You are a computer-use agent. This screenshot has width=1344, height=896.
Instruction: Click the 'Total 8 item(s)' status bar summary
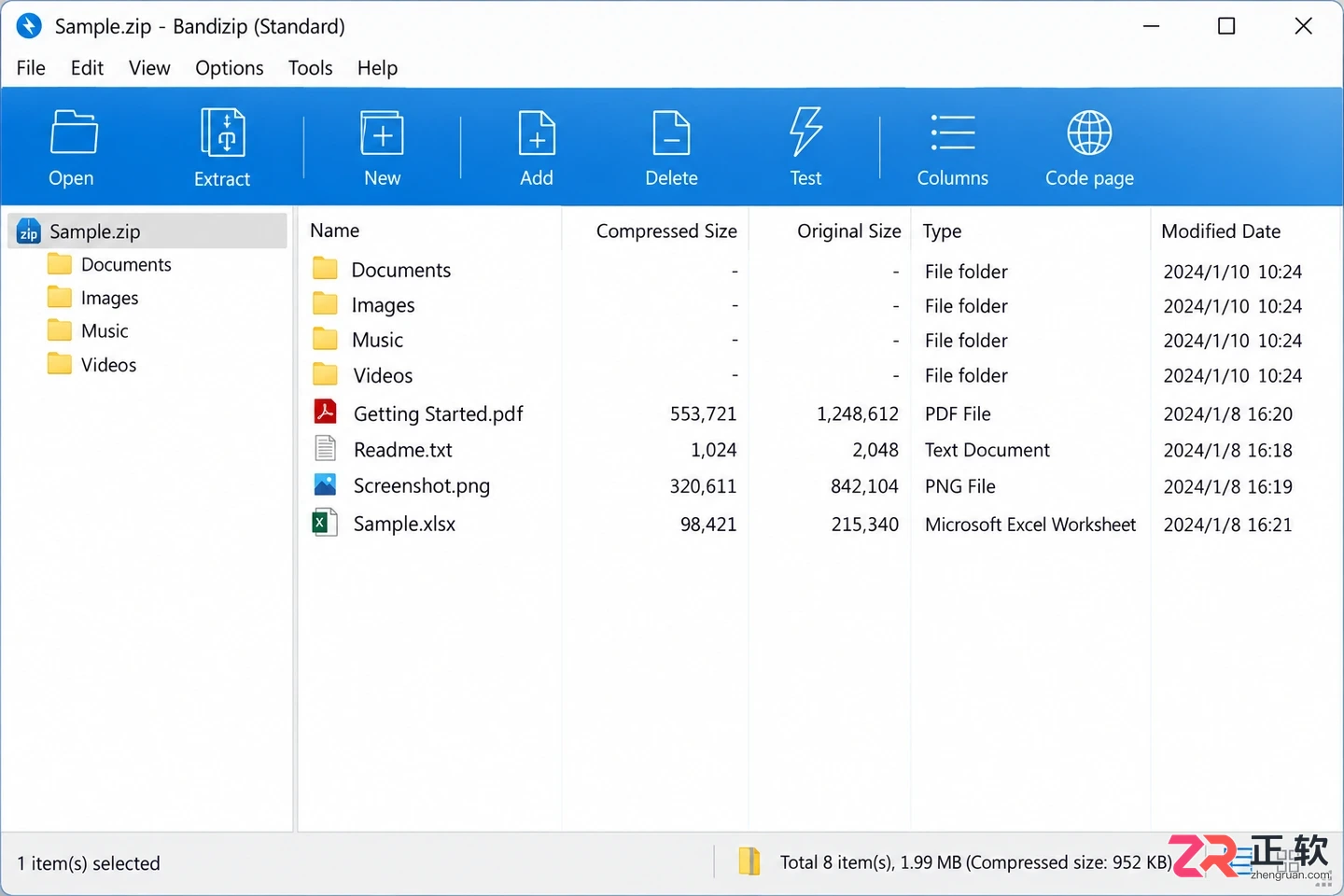975,862
